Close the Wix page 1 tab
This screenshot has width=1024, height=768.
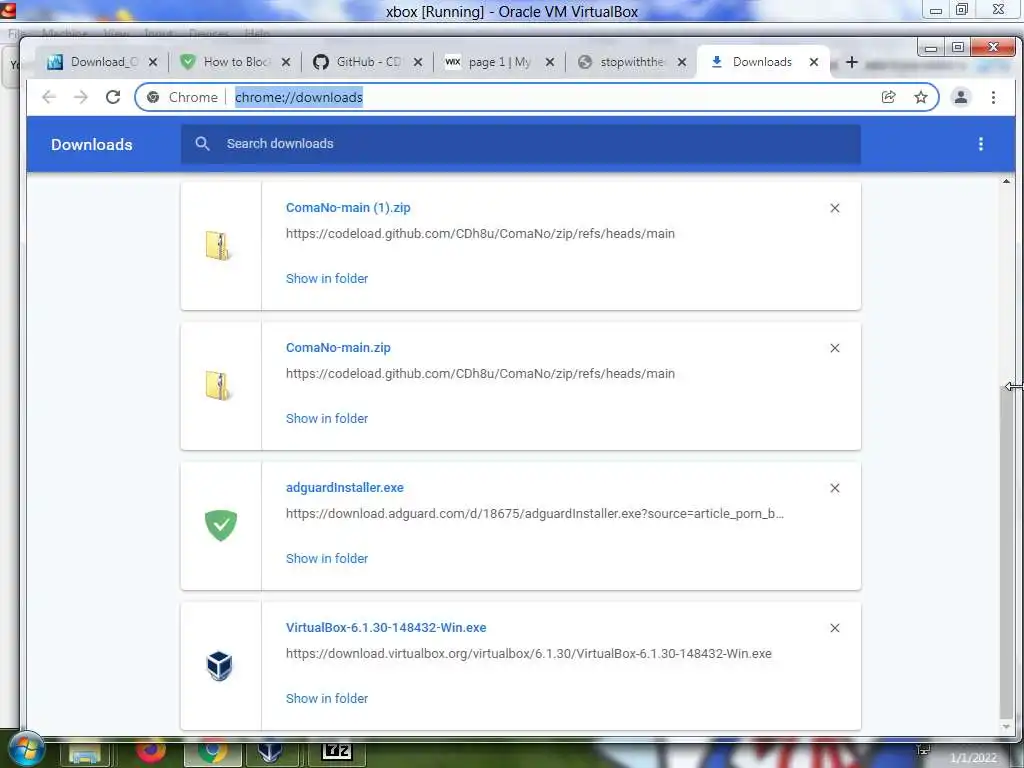click(x=550, y=62)
